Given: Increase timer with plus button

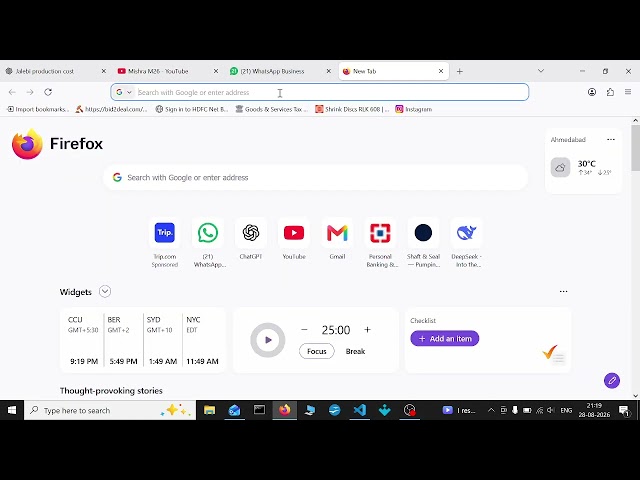Looking at the screenshot, I should pos(367,330).
